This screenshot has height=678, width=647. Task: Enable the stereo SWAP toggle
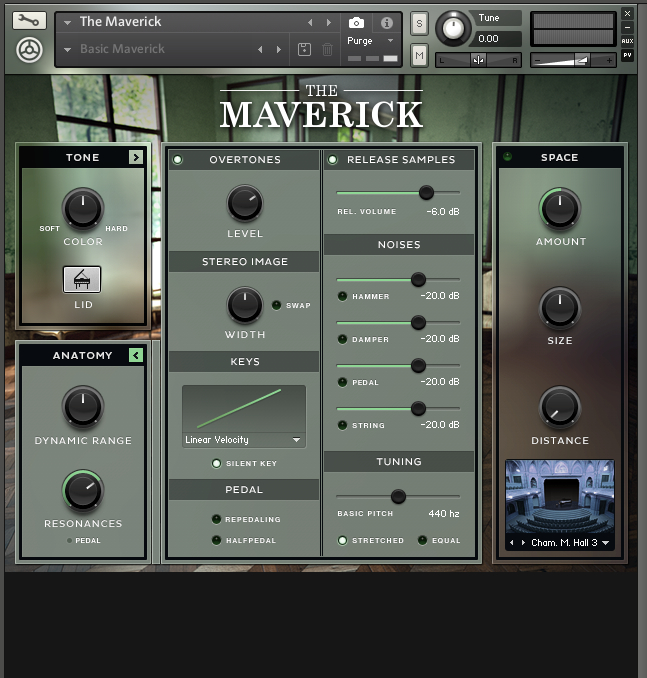click(276, 305)
